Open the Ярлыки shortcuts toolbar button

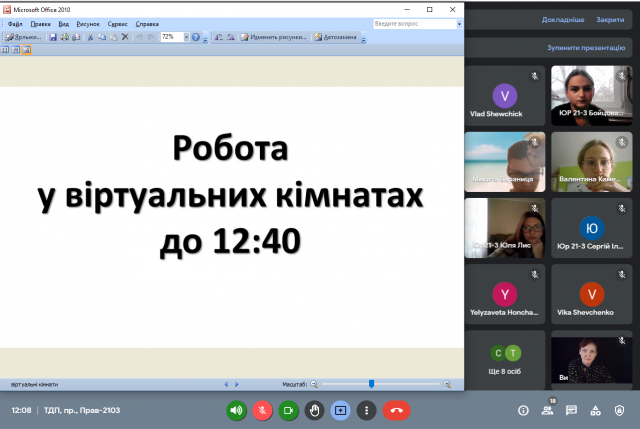click(x=23, y=37)
